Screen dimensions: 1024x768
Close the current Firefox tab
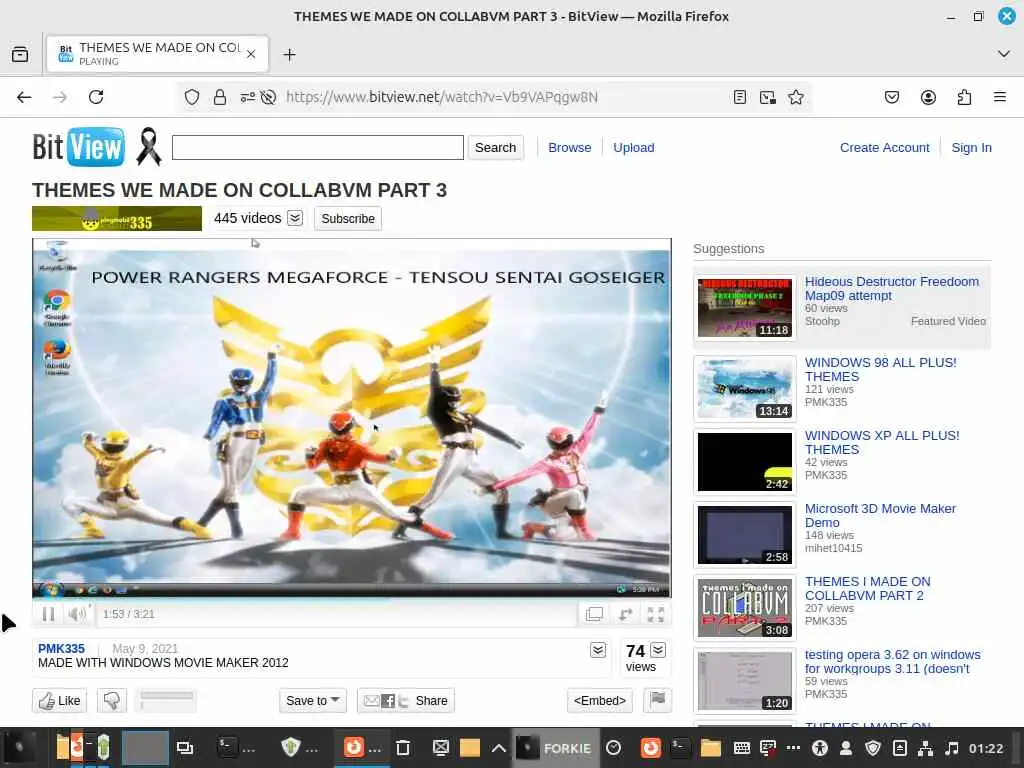point(251,54)
